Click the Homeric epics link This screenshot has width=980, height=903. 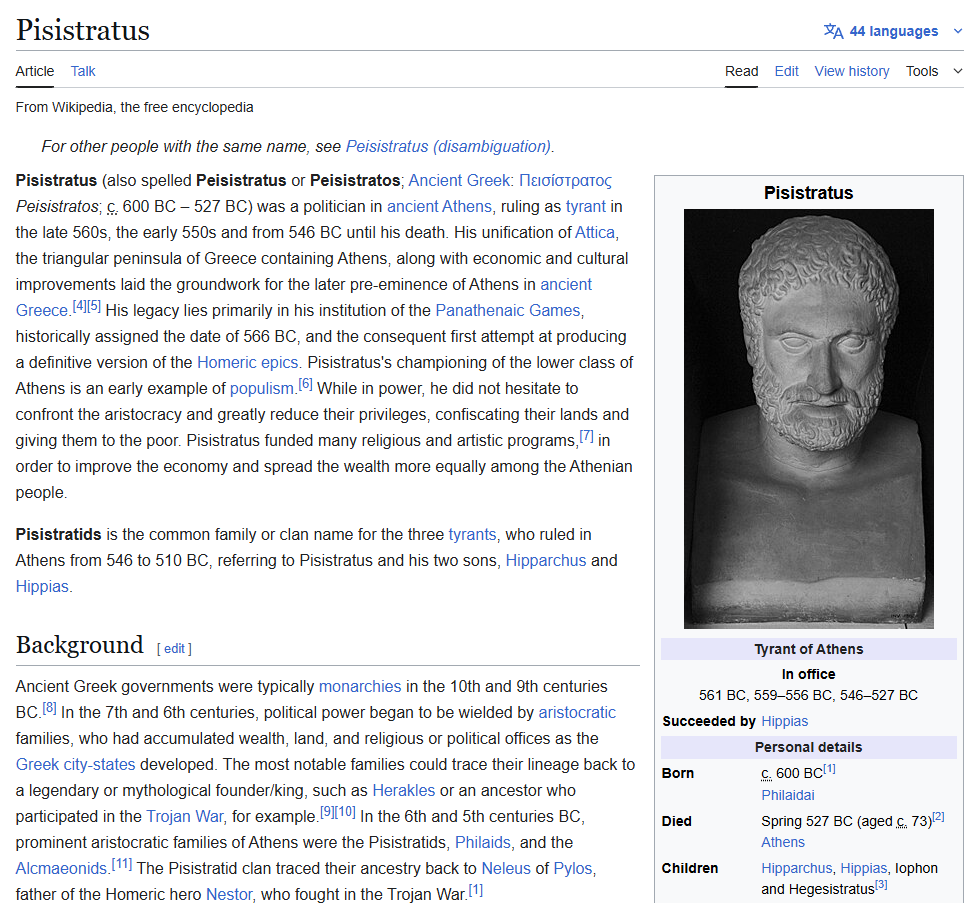(x=247, y=362)
